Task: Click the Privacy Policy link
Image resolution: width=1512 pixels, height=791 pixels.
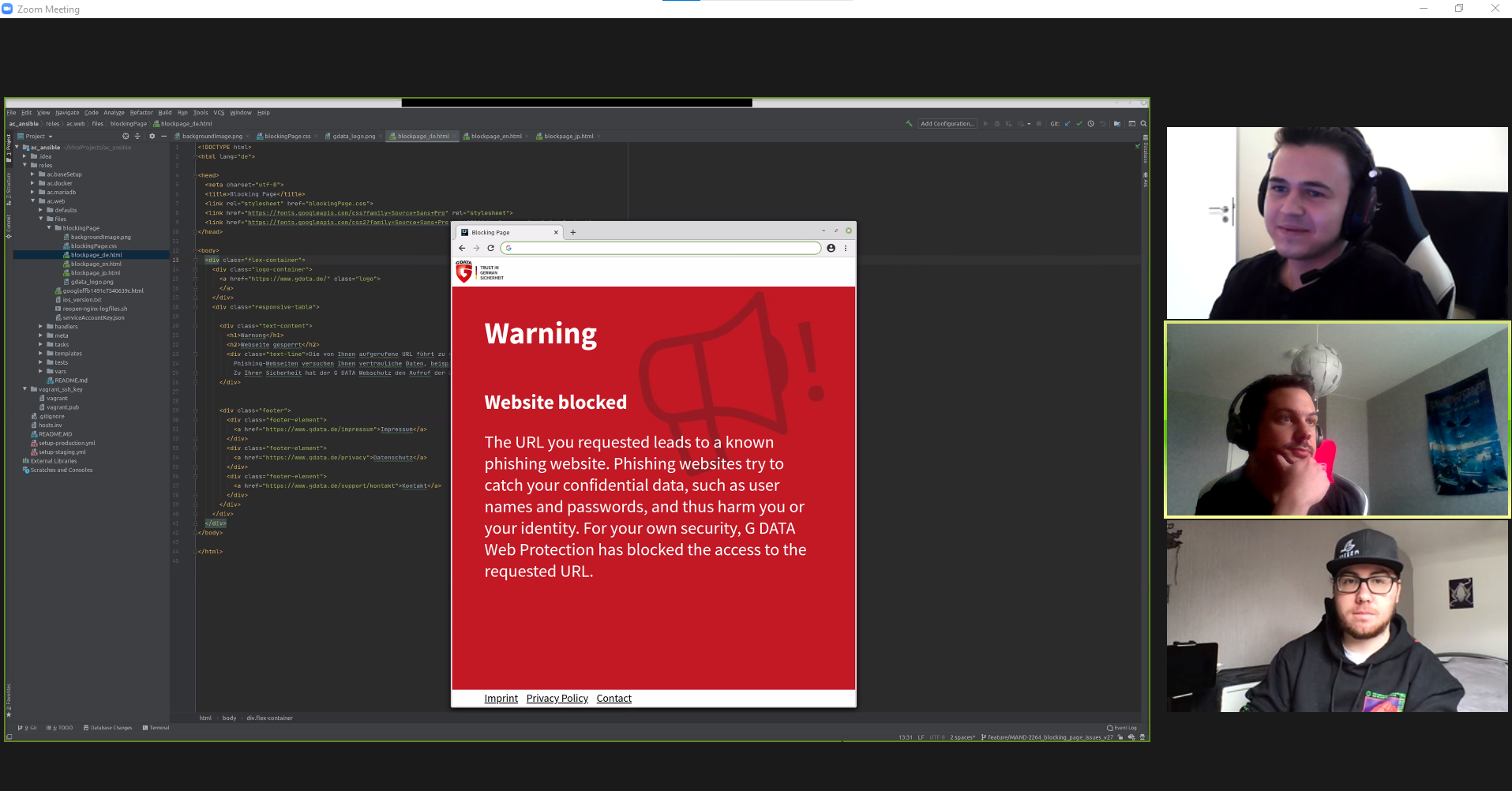Action: 557,699
